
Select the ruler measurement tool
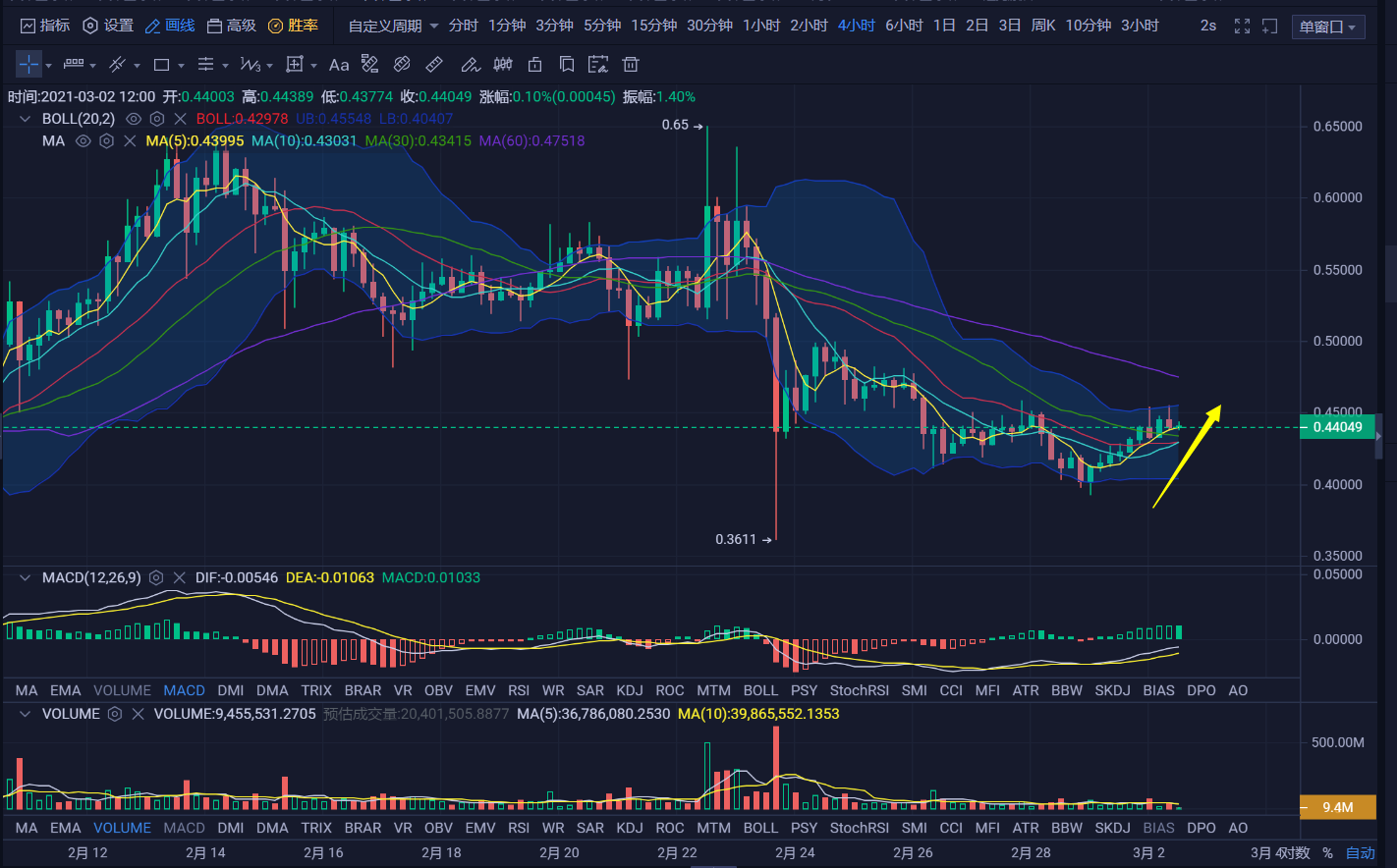point(433,64)
